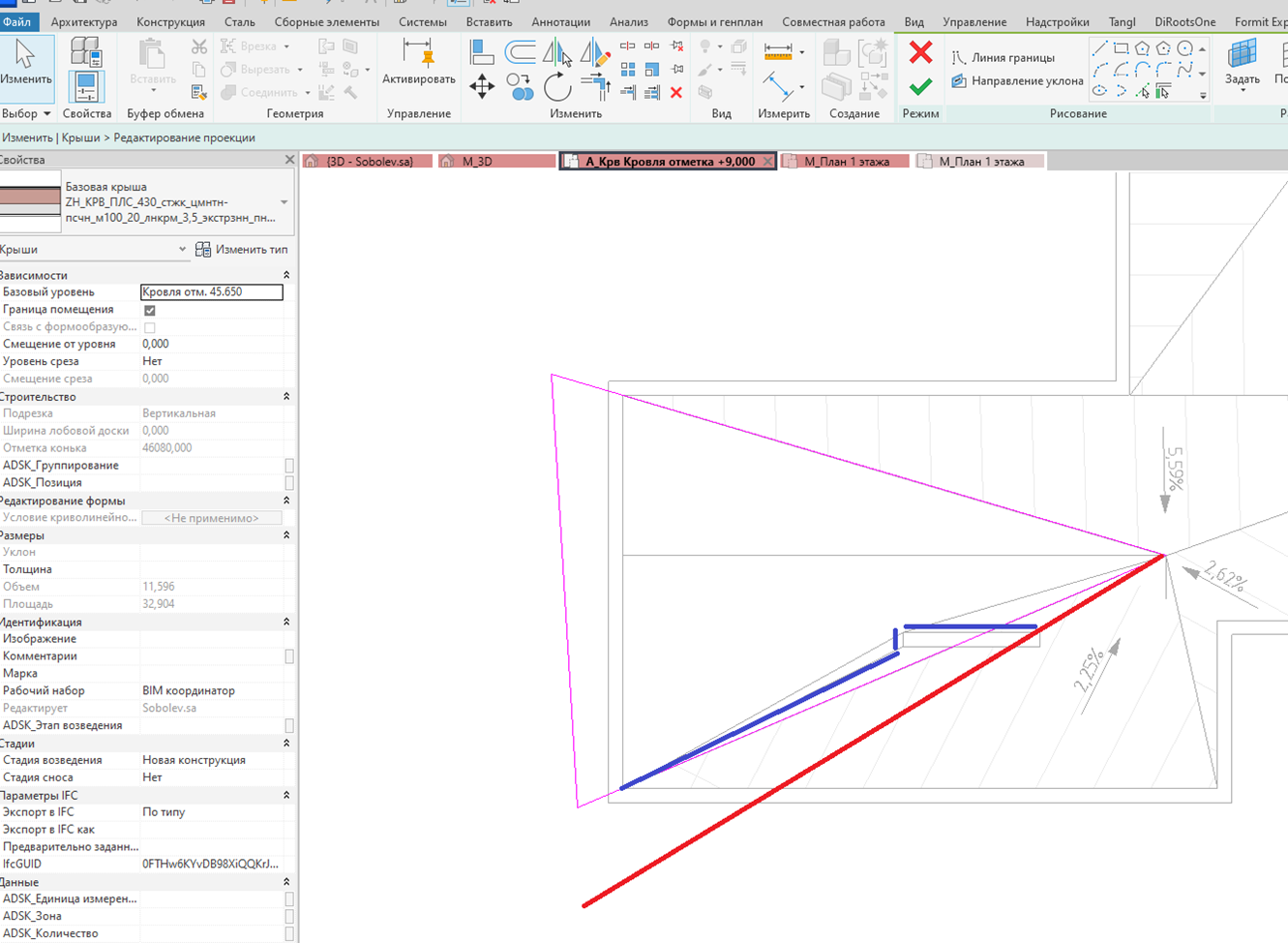Screen dimensions: 1288x943
Task: Cancel edit mode with red X
Action: [x=920, y=51]
